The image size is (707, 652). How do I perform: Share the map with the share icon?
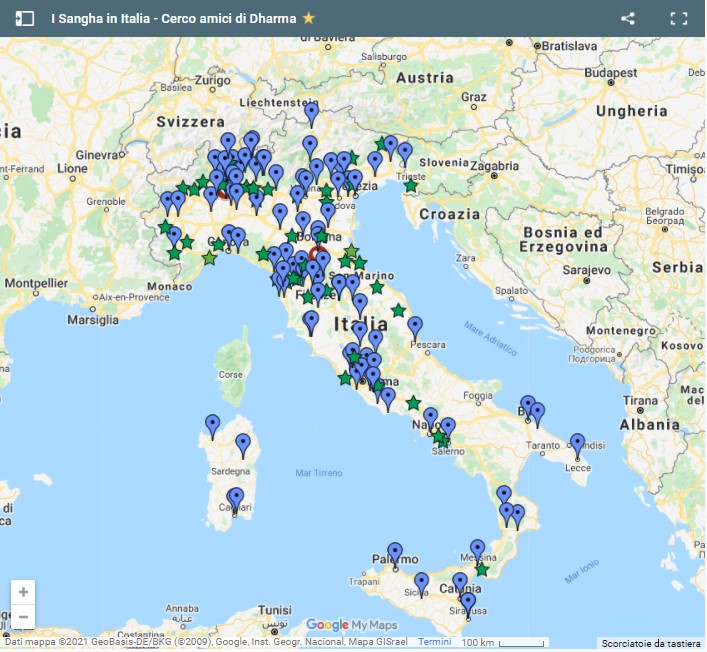click(x=628, y=18)
